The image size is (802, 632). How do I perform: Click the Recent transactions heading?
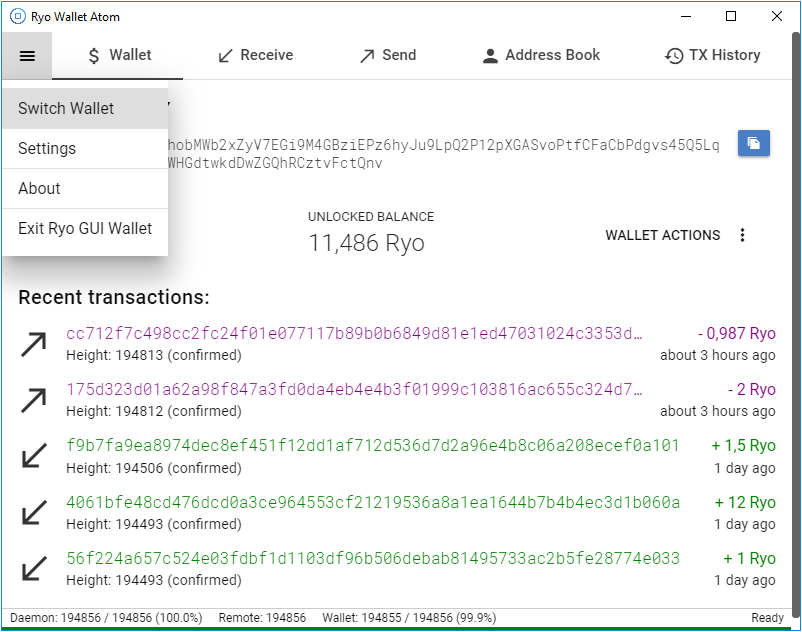(114, 297)
